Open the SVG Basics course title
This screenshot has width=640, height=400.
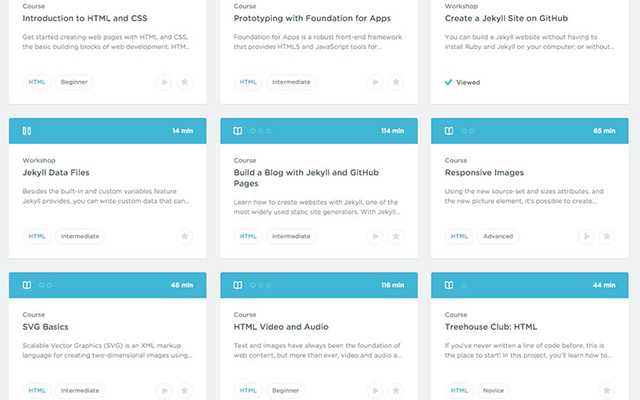45,327
